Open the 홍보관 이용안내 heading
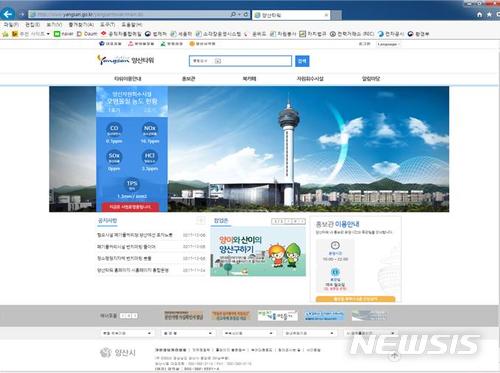500x373 pixels. 338,224
